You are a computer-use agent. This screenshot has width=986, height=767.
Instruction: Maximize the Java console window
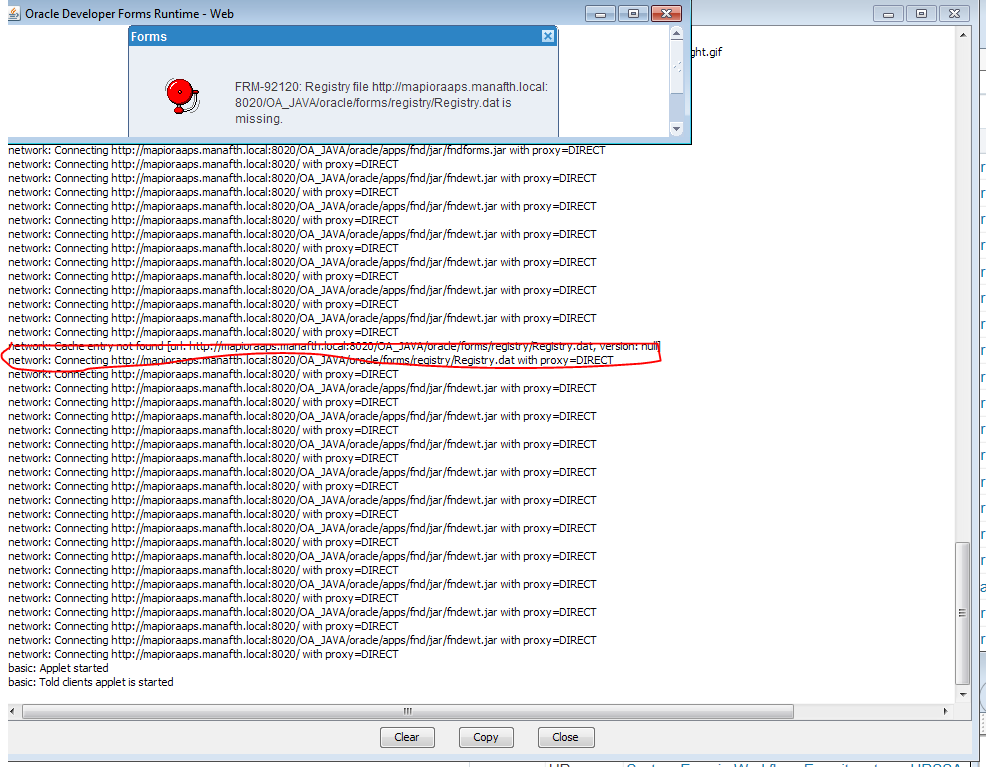[921, 14]
